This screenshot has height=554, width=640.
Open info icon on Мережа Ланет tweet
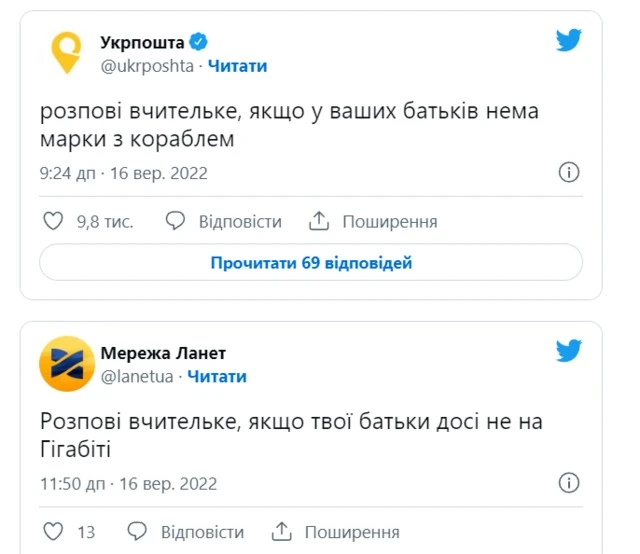(568, 483)
